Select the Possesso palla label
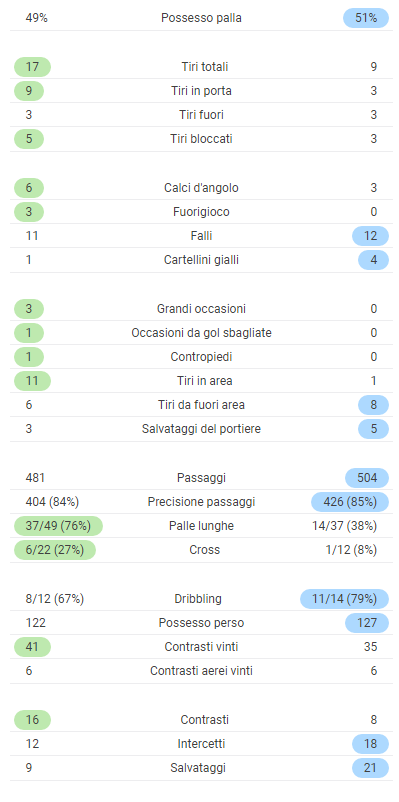This screenshot has width=399, height=802. tap(202, 18)
